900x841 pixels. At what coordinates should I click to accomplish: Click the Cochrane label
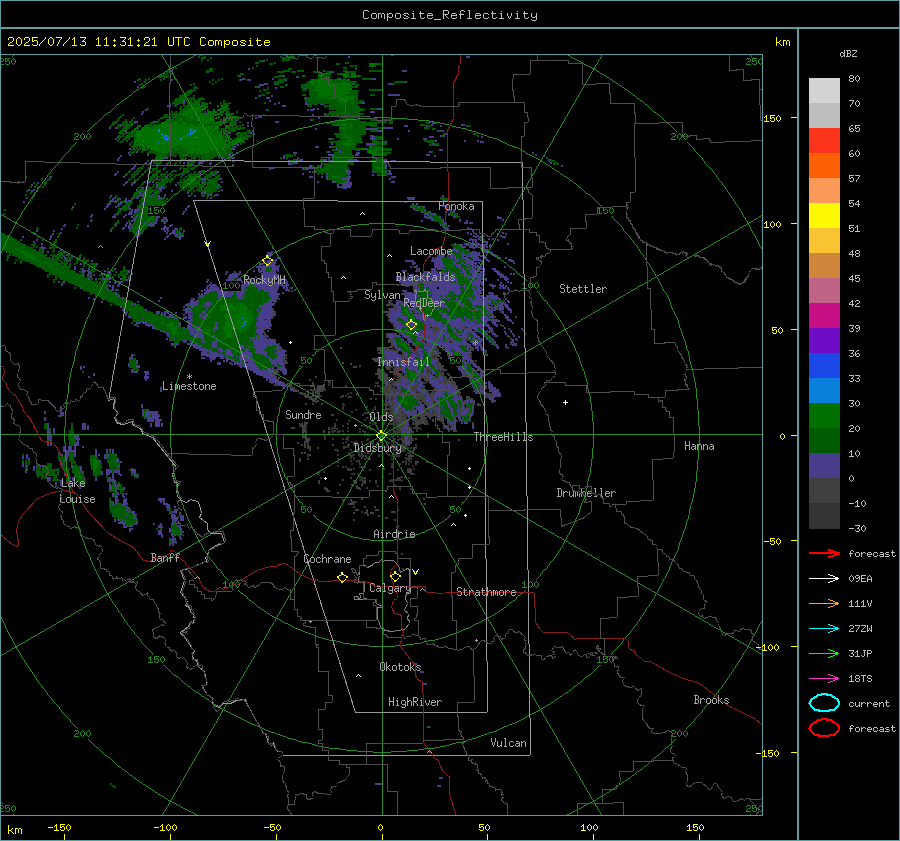click(x=327, y=559)
